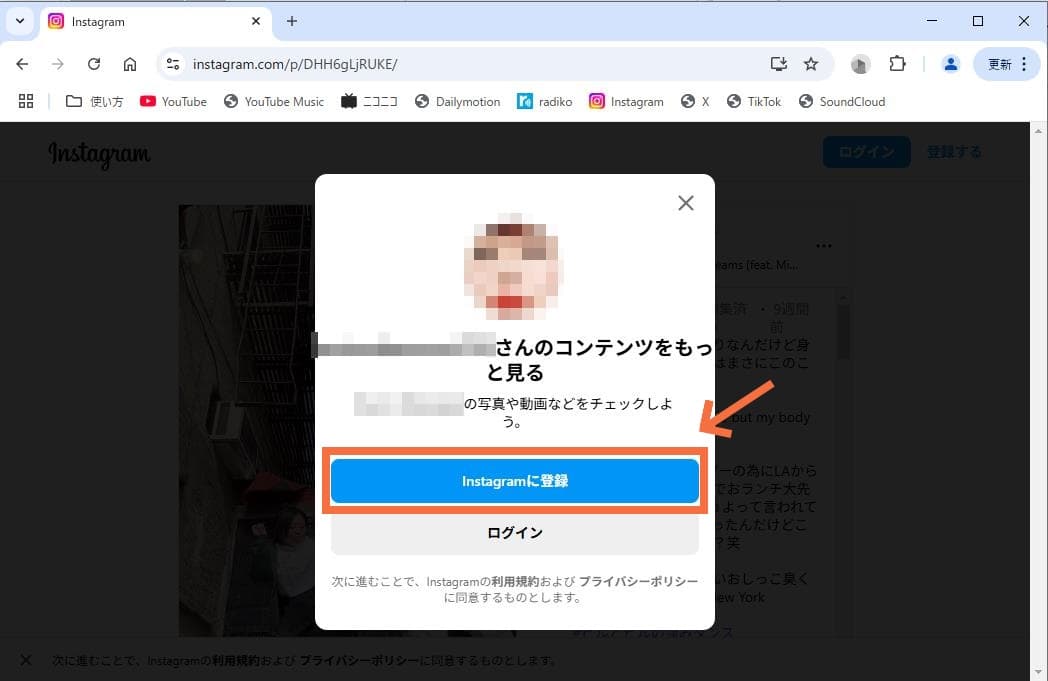Image resolution: width=1048 pixels, height=681 pixels.
Task: Open 利用規約 link in bottom banner
Action: [x=235, y=660]
